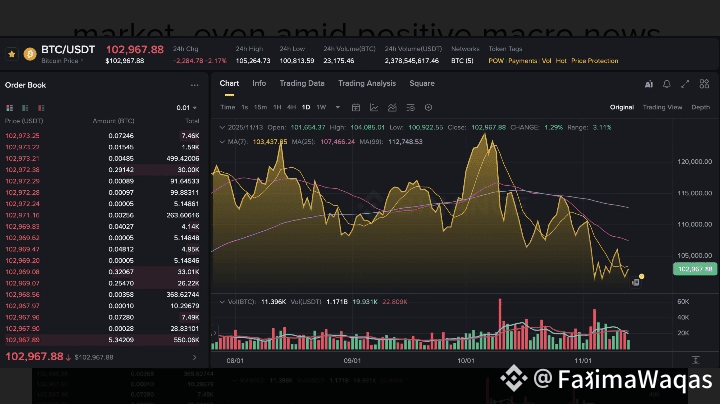
Task: Show bids-only order book view
Action: click(25, 108)
